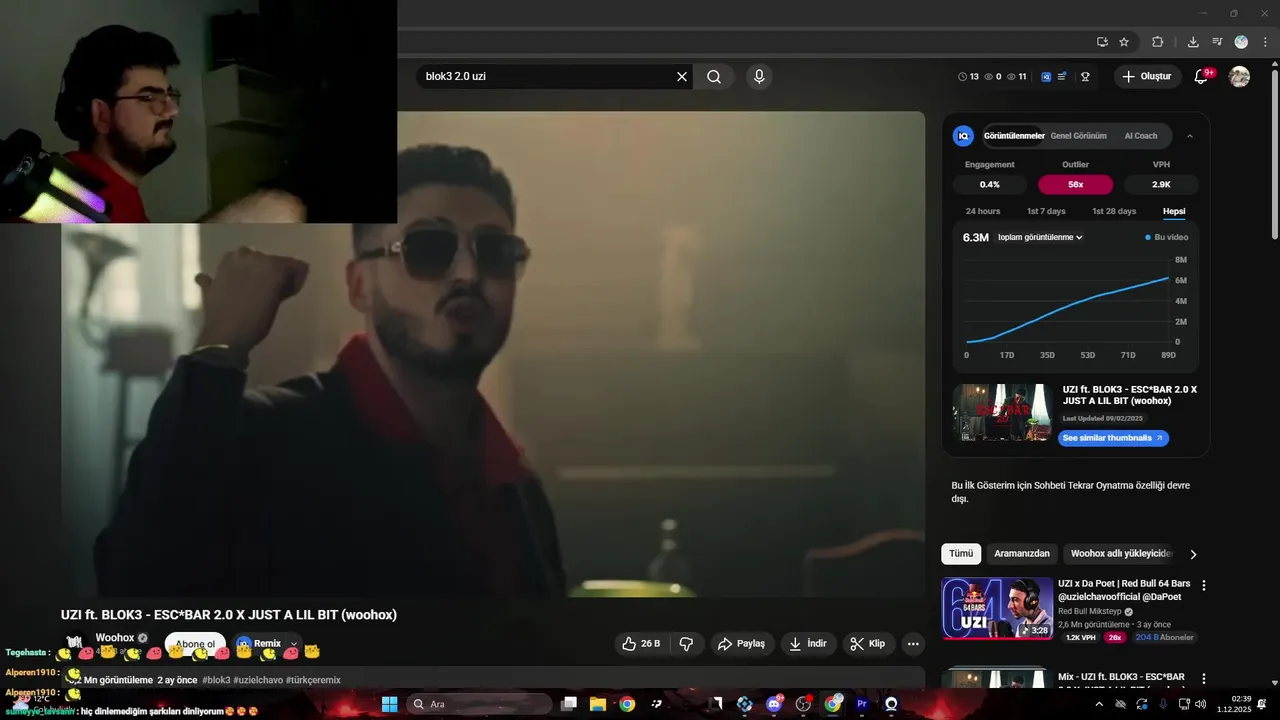Open Chrome three-dot menu
1280x720 pixels.
pyautogui.click(x=1265, y=42)
